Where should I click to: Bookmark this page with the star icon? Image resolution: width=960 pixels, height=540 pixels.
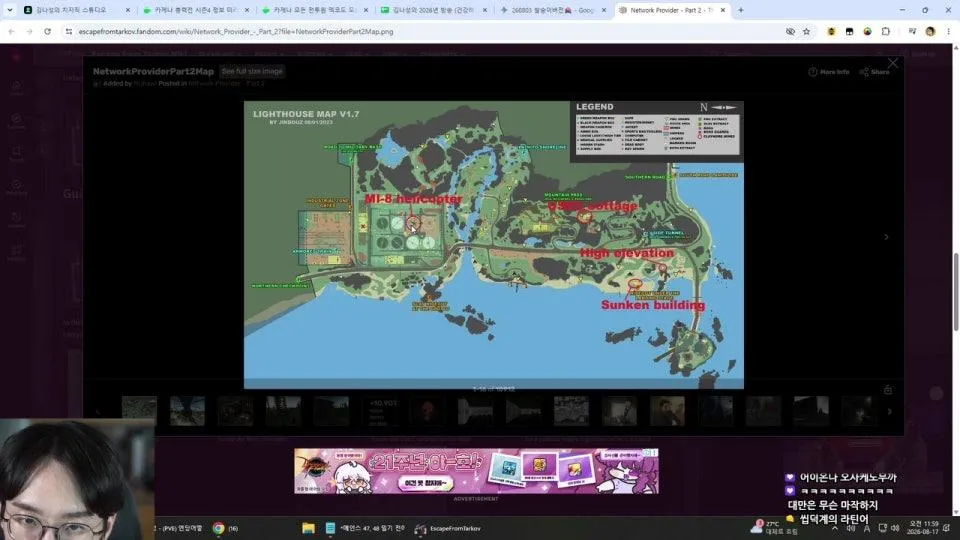coord(806,31)
